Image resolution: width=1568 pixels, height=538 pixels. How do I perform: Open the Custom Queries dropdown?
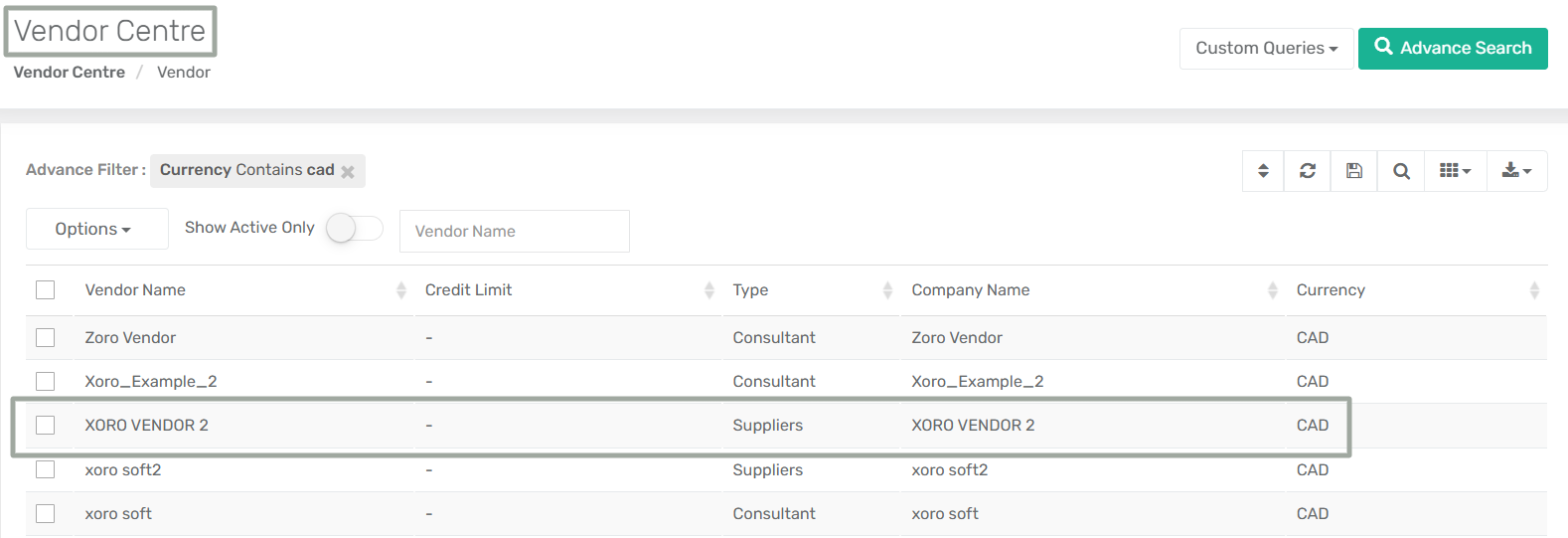coord(1266,48)
